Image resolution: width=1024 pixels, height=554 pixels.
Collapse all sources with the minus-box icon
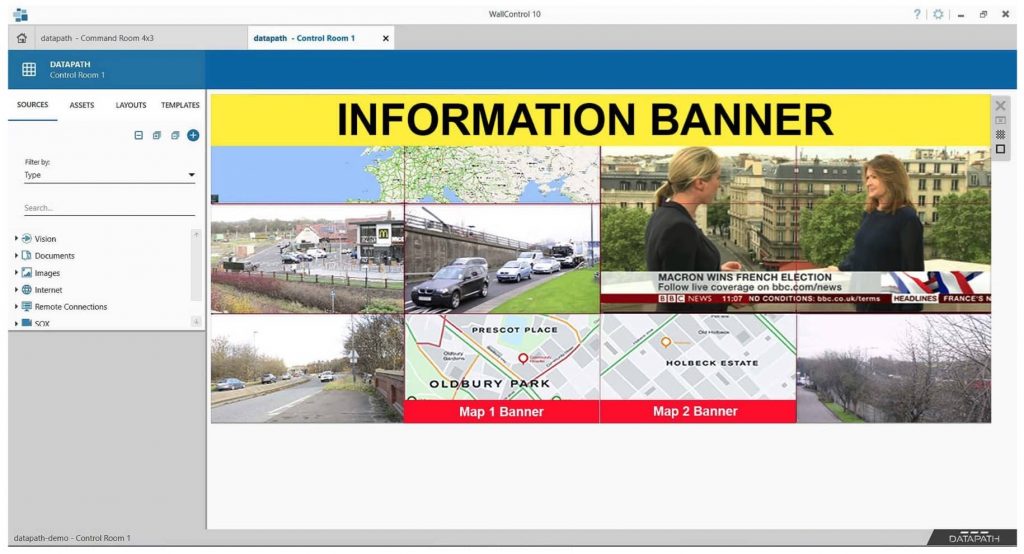[x=138, y=135]
